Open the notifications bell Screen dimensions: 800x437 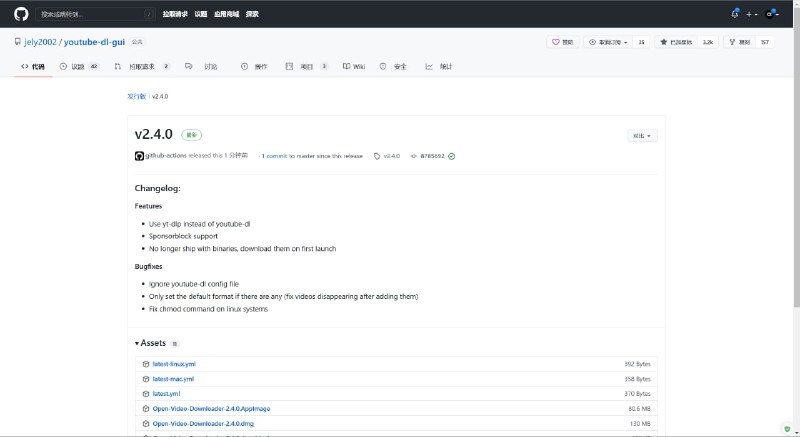(735, 14)
